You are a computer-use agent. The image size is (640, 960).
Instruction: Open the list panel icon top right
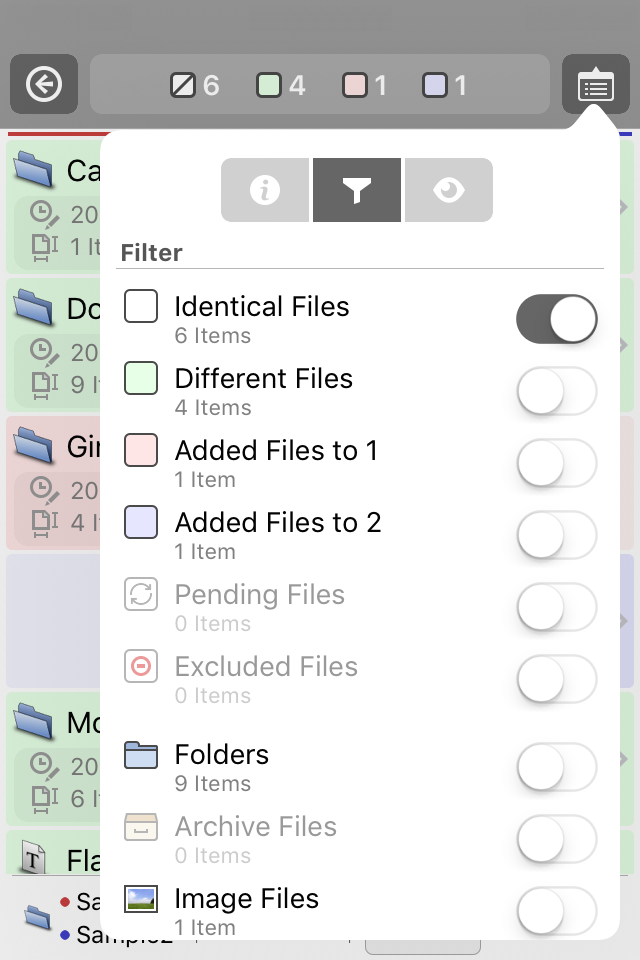coord(595,86)
